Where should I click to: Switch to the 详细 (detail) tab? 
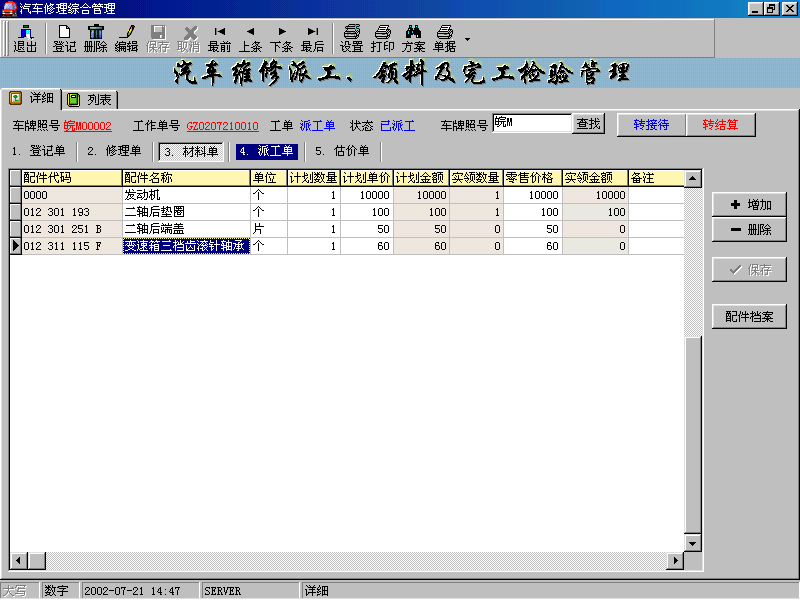[32, 98]
